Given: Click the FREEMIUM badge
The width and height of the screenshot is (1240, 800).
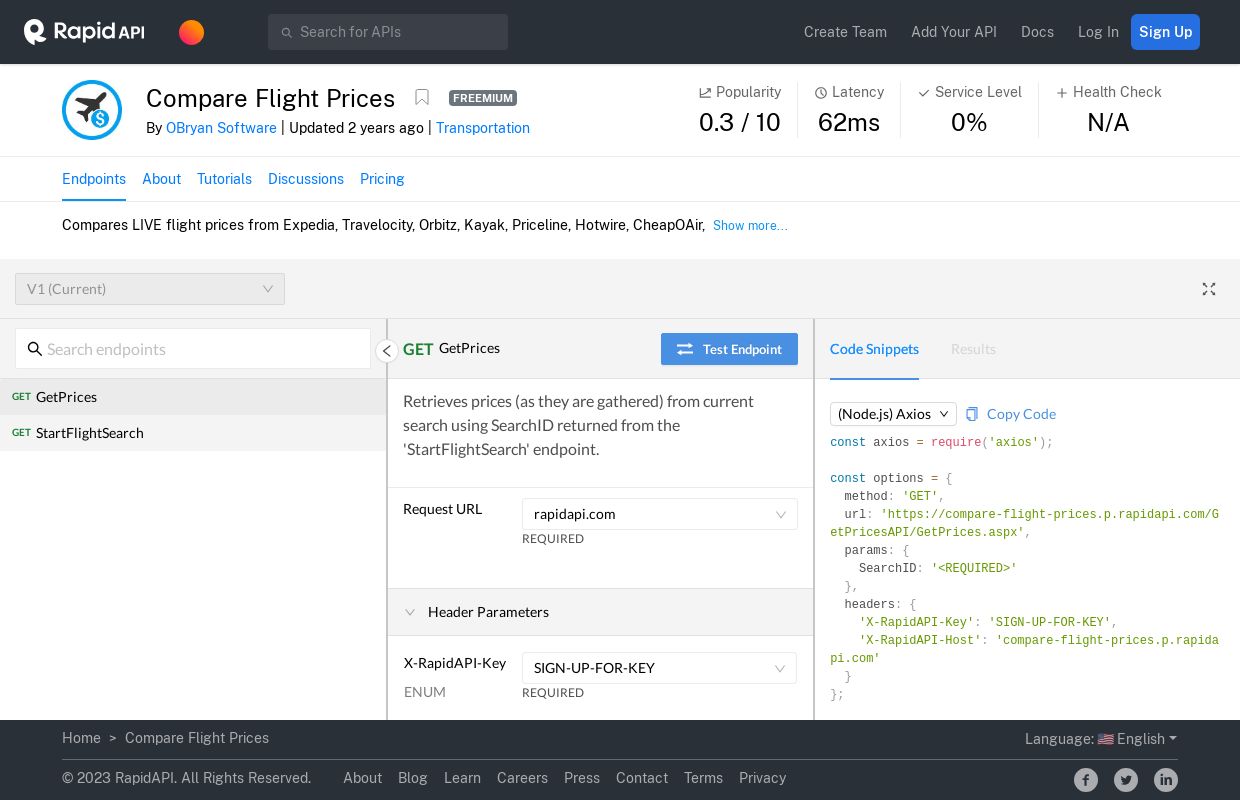Looking at the screenshot, I should [483, 98].
